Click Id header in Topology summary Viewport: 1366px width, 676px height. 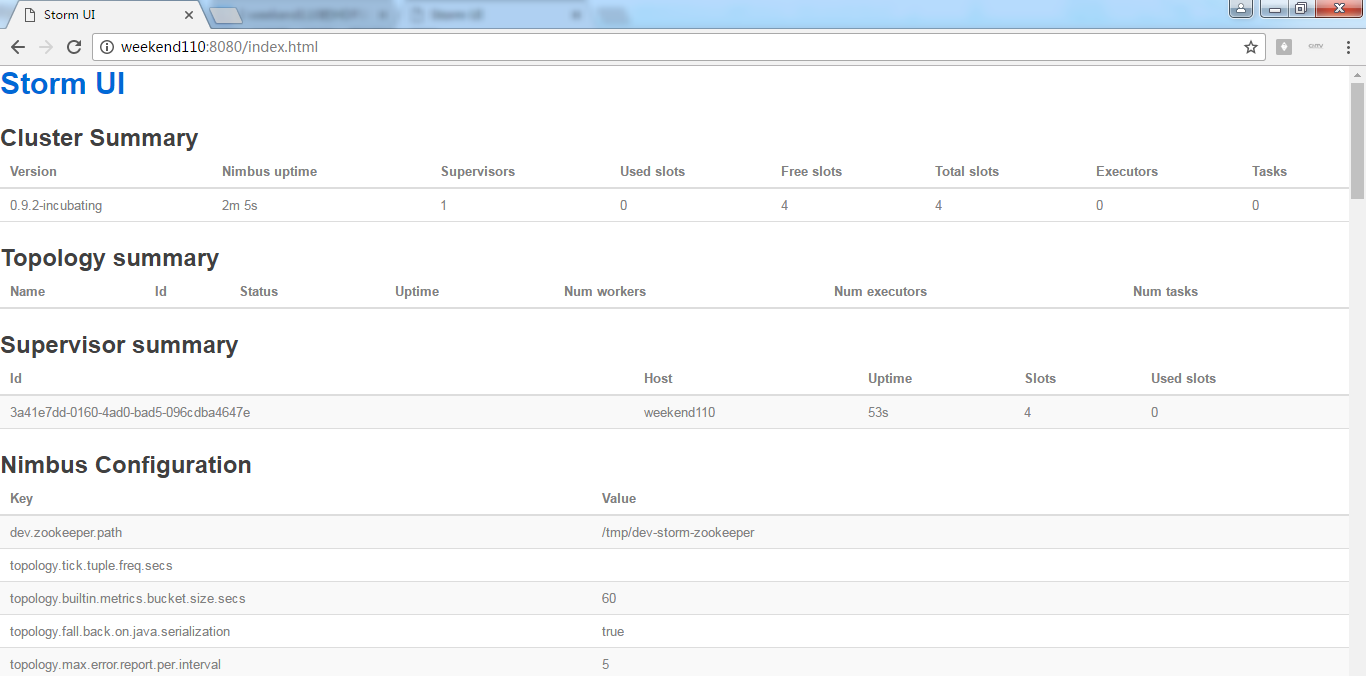161,292
